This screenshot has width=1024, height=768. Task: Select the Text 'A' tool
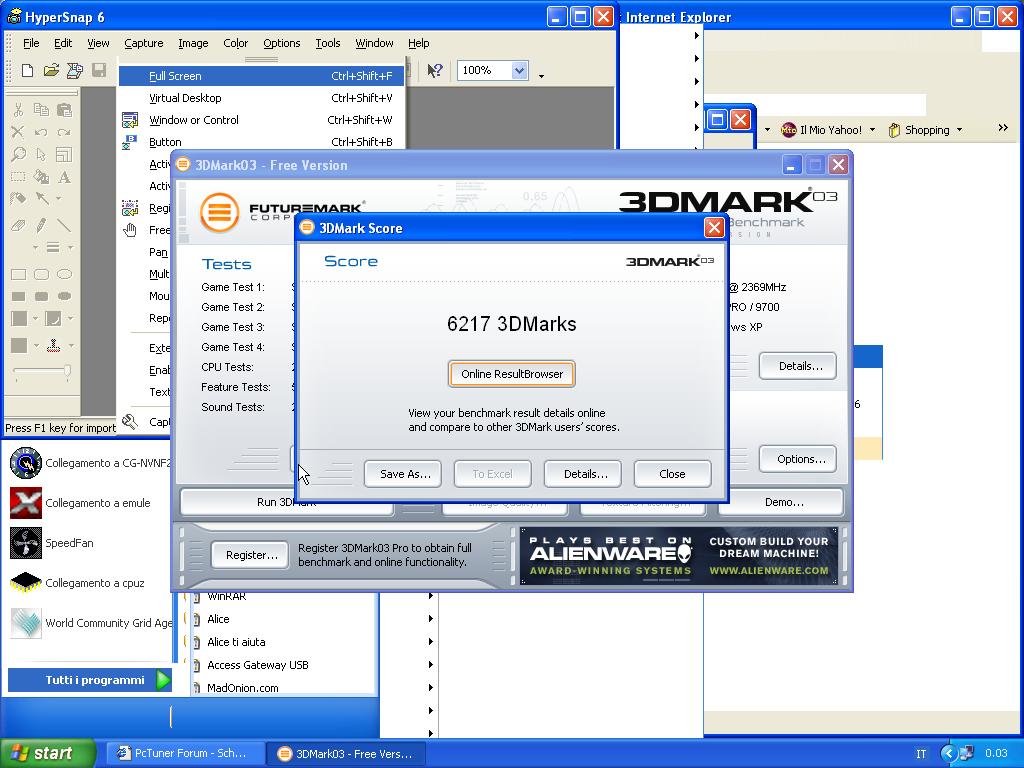(64, 177)
